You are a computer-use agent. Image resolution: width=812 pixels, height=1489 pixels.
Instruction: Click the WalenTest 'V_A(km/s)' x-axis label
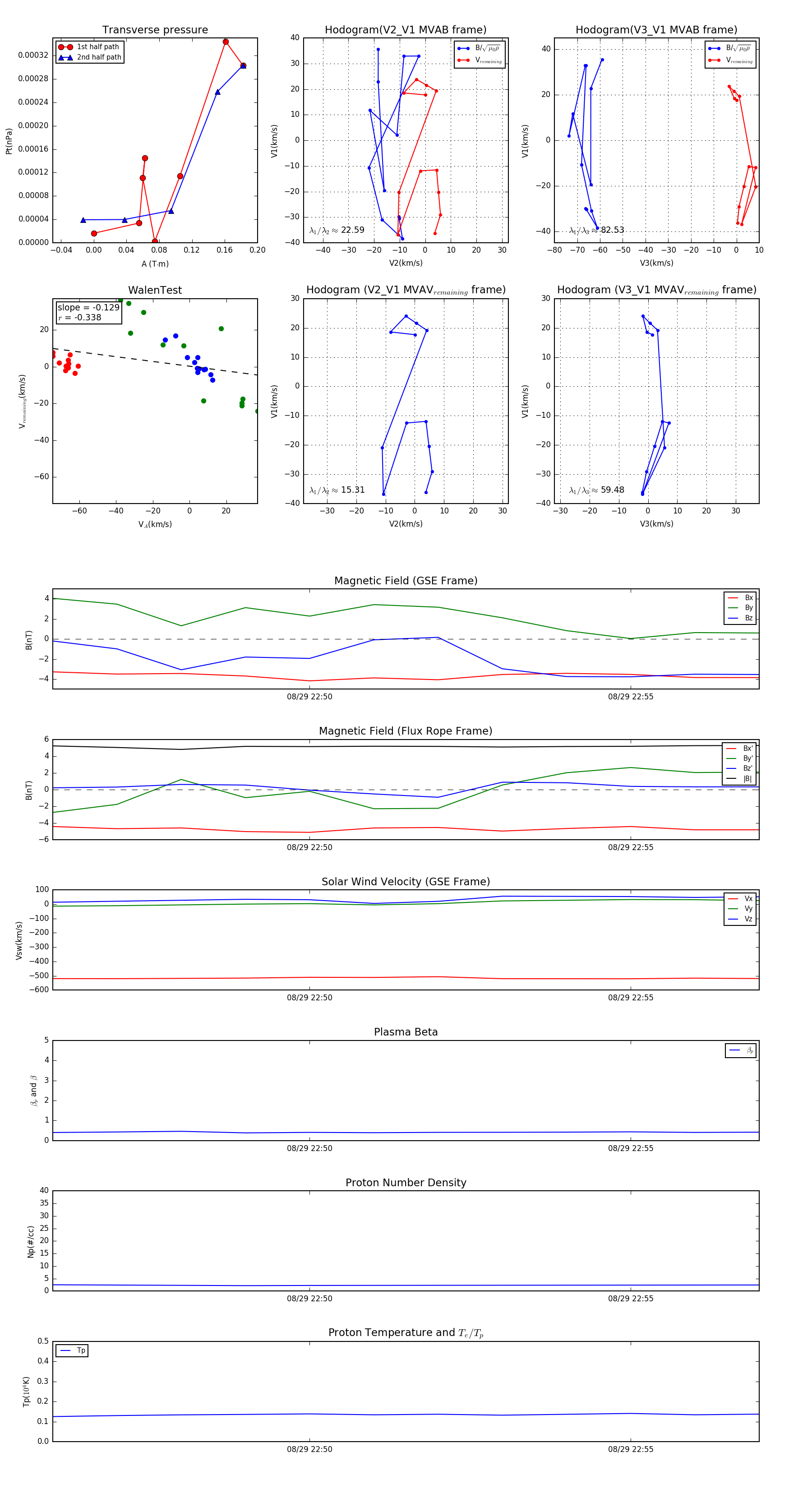tap(155, 524)
